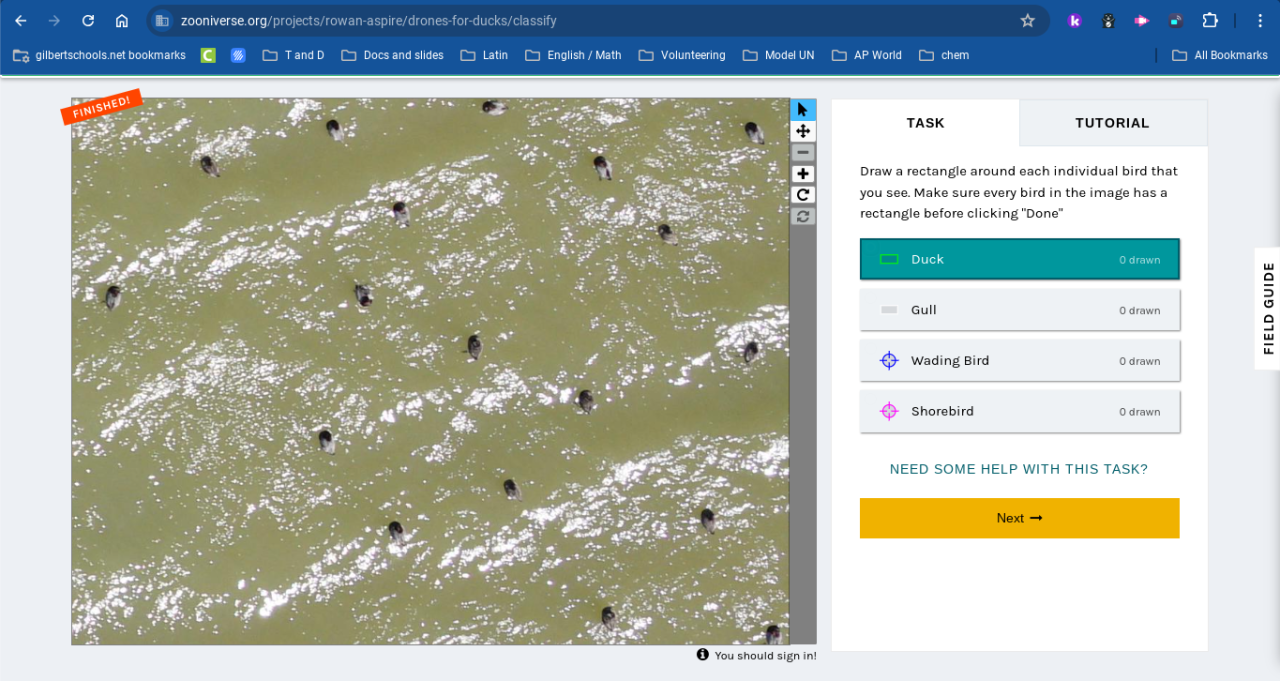Image resolution: width=1280 pixels, height=681 pixels.
Task: Click the zooniverse.org address bar URL
Action: click(x=369, y=20)
